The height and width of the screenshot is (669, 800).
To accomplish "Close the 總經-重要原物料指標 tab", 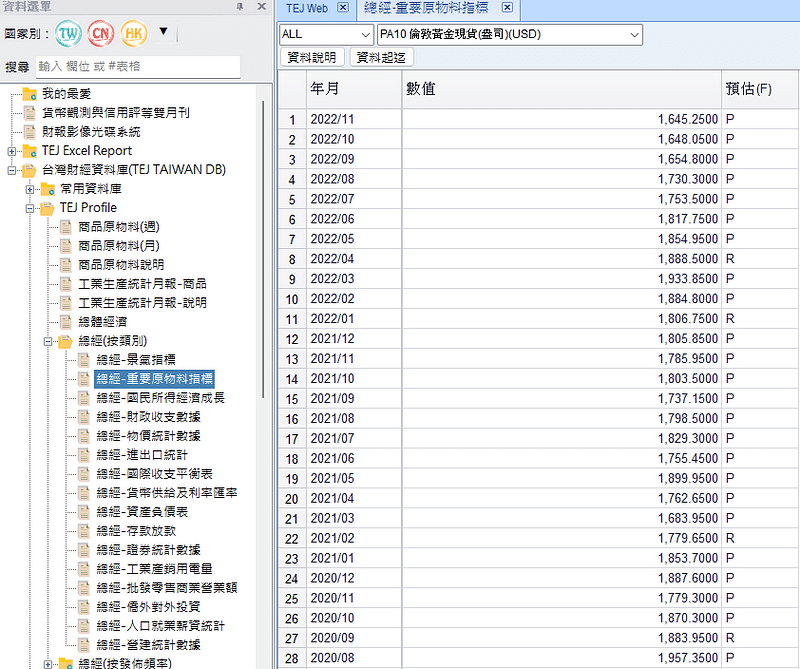I will (507, 8).
